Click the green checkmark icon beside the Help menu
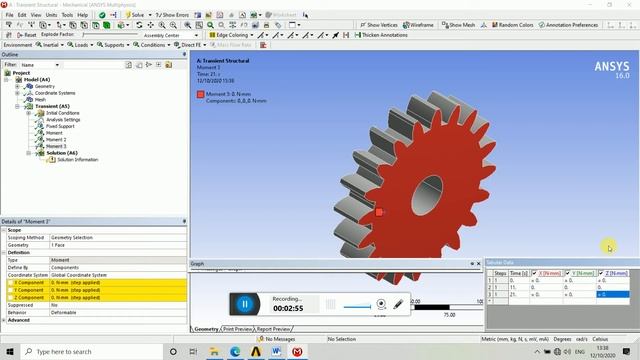Viewport: 640px width, 360px height. click(102, 15)
